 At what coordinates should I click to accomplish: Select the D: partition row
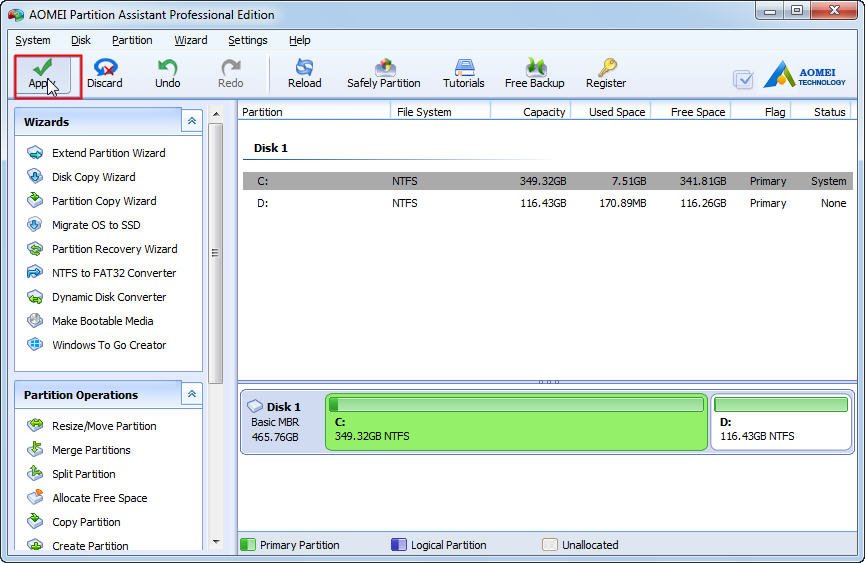pyautogui.click(x=548, y=203)
